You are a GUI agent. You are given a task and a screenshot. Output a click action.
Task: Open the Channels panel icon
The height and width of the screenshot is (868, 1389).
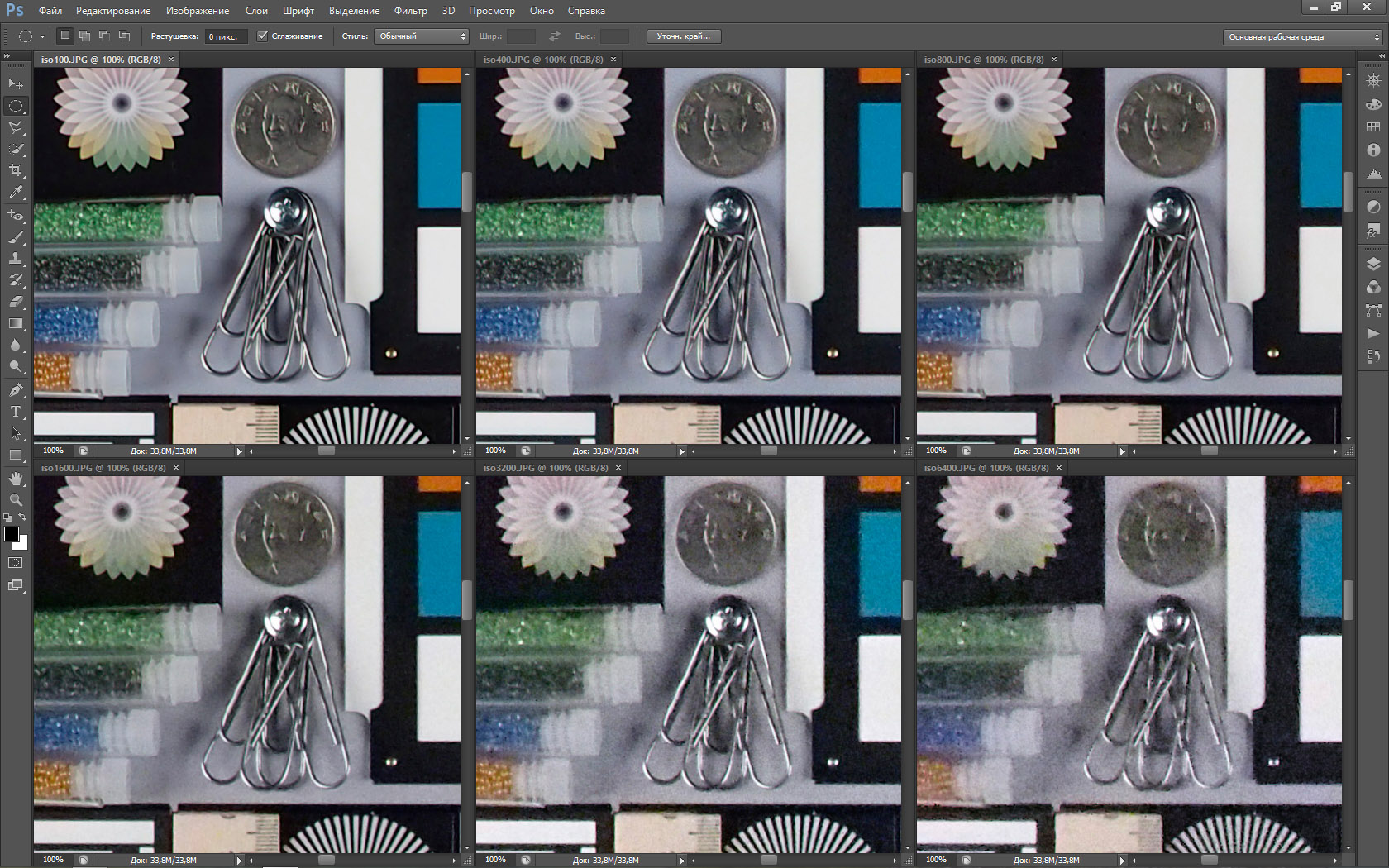(1373, 288)
